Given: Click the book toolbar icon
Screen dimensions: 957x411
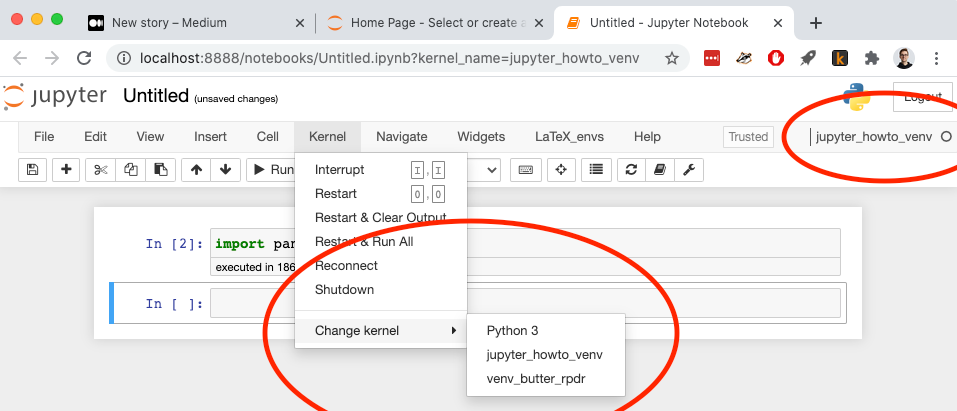Looking at the screenshot, I should coord(660,170).
